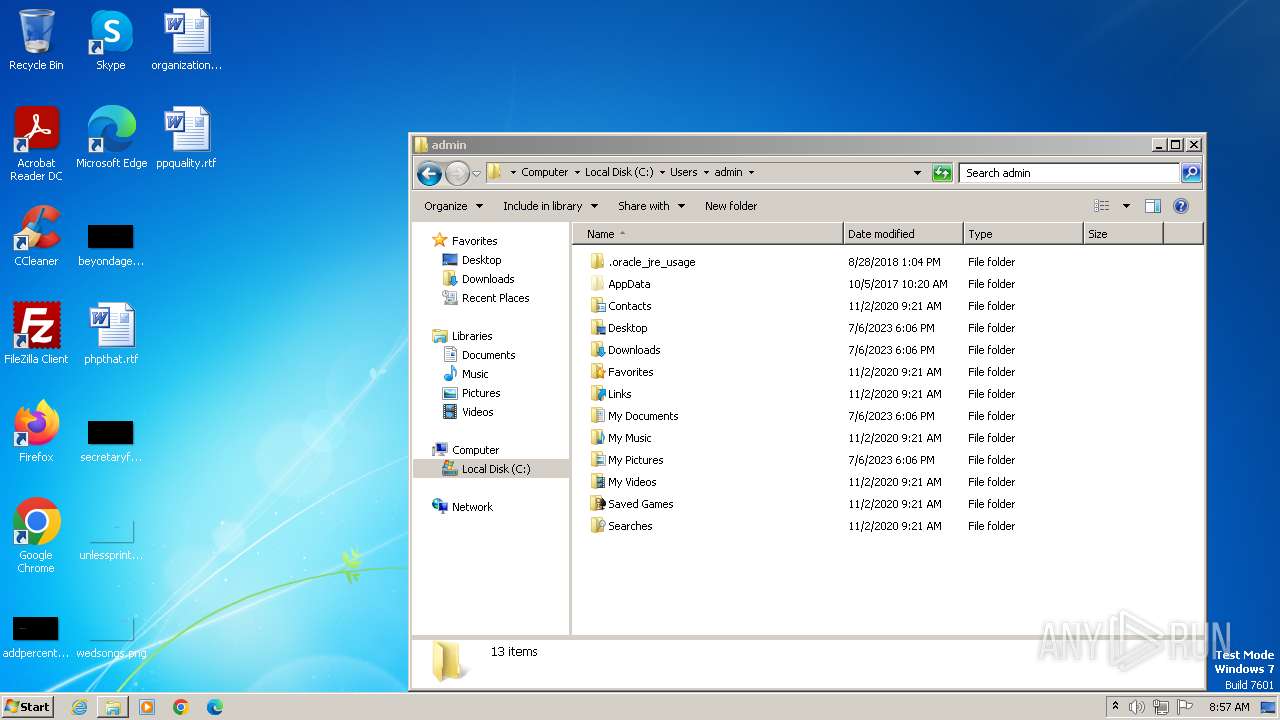Select the phpthat.rtf desktop file
The width and height of the screenshot is (1280, 720).
click(111, 334)
